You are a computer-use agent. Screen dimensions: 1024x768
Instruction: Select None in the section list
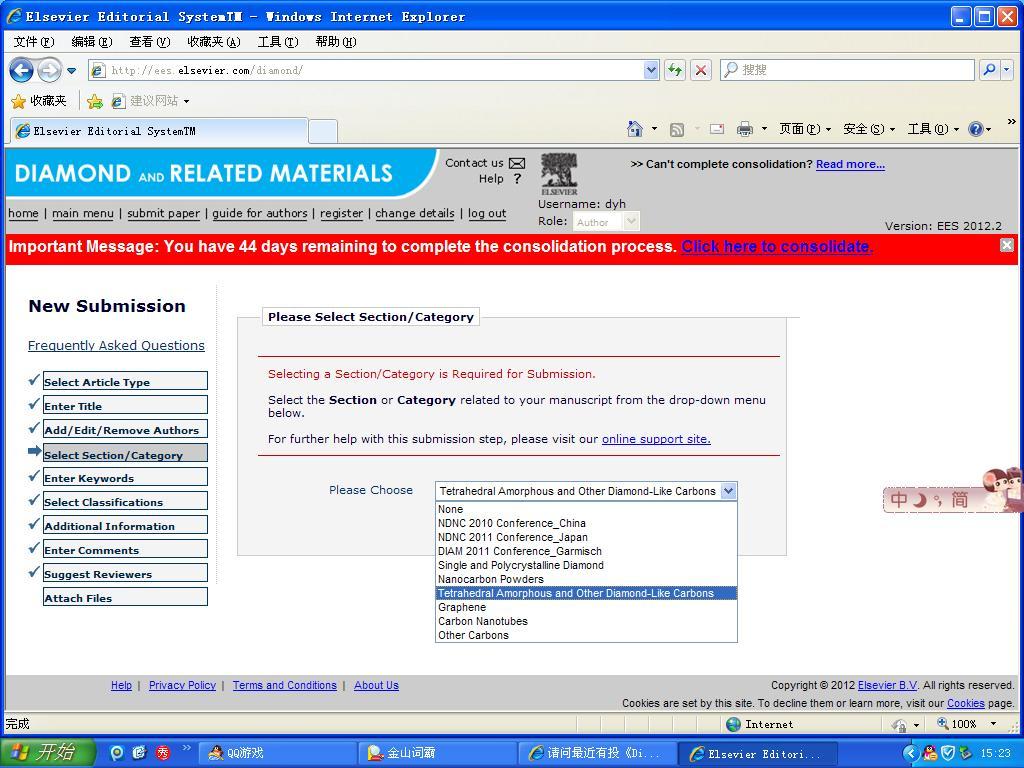point(586,509)
